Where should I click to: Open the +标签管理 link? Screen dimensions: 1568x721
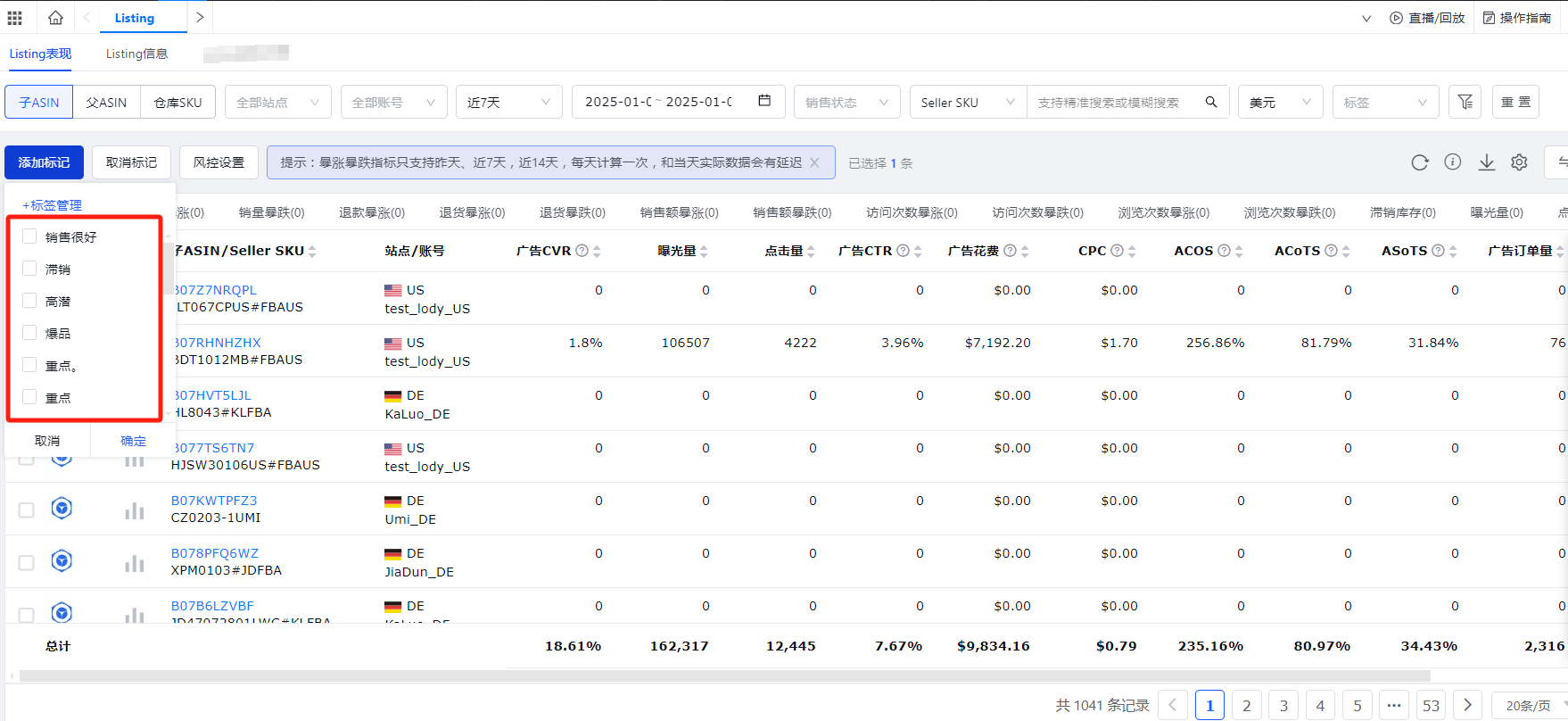point(52,205)
